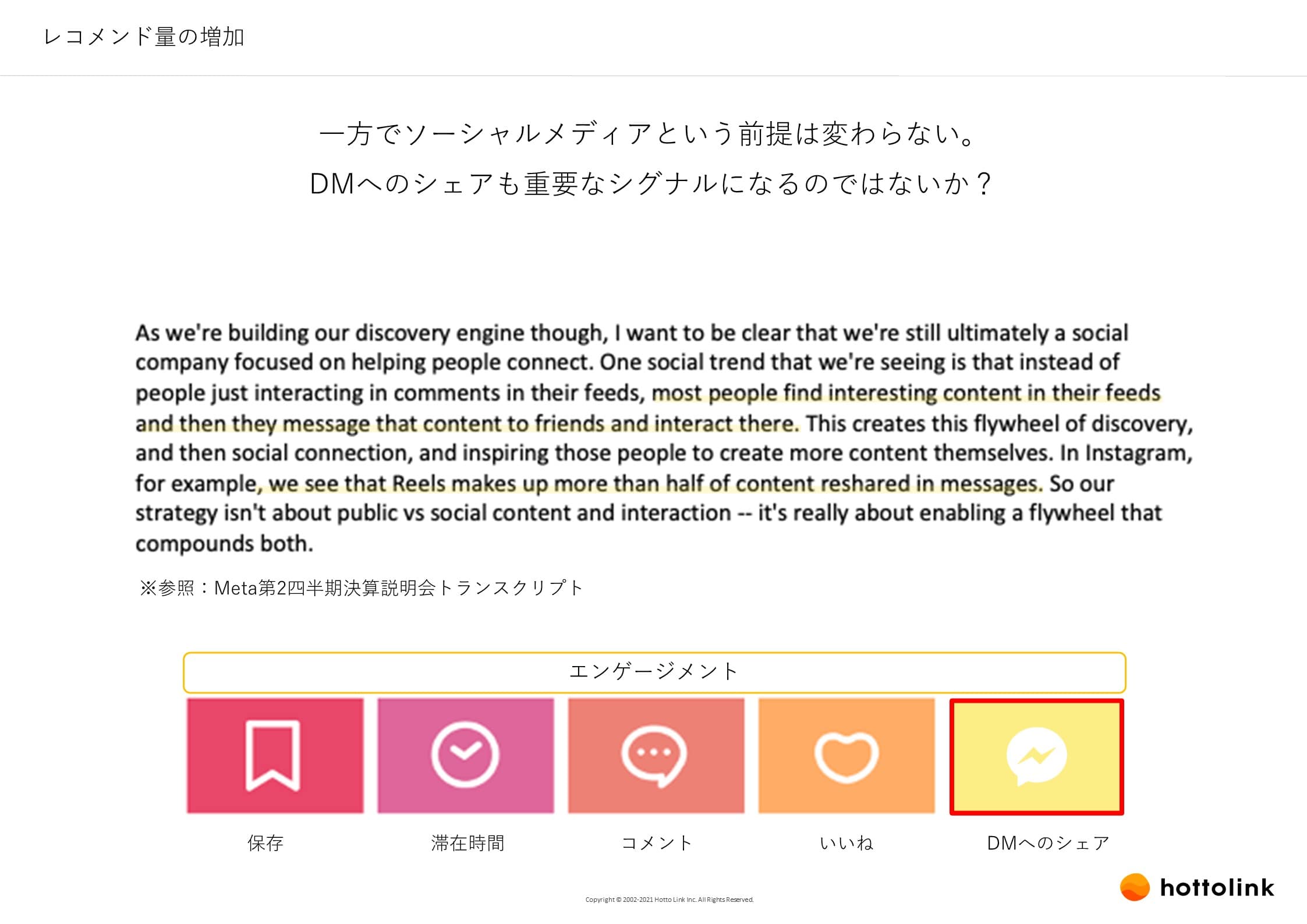Click the headline about DMへのシェアも重要なシグナル
Image resolution: width=1307 pixels, height=924 pixels.
651,184
